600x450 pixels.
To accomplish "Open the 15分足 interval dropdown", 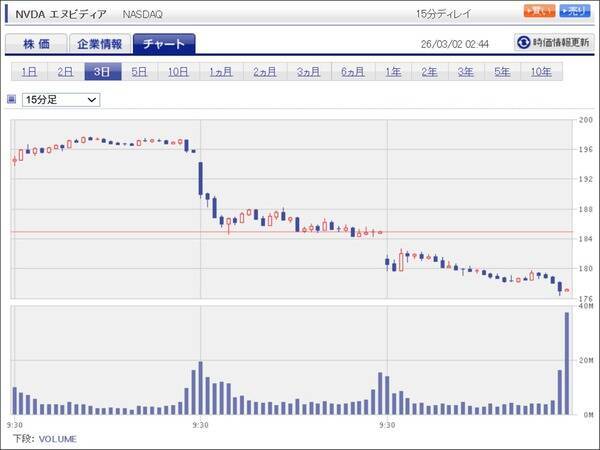I will coord(61,100).
